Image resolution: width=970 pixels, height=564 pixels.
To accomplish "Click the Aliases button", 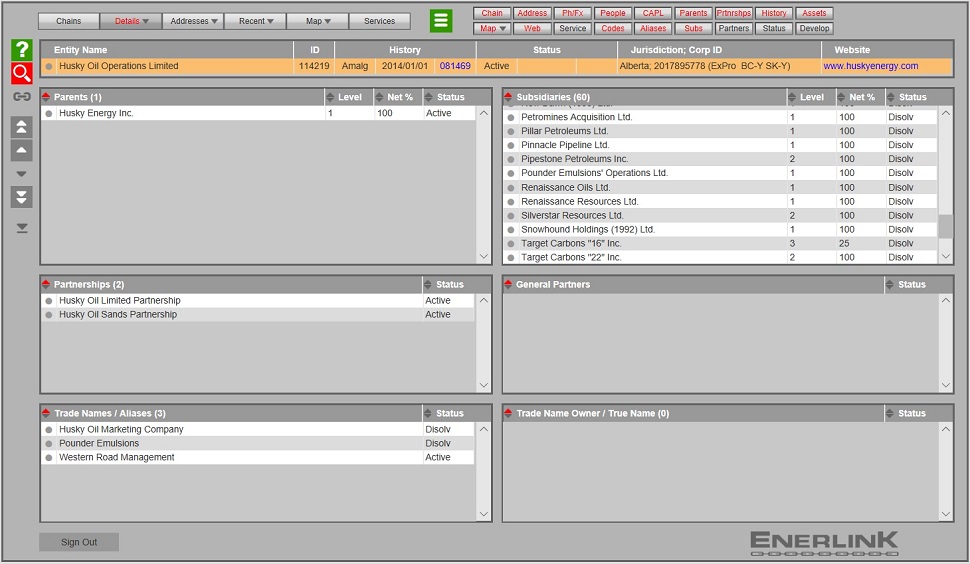I will (653, 28).
